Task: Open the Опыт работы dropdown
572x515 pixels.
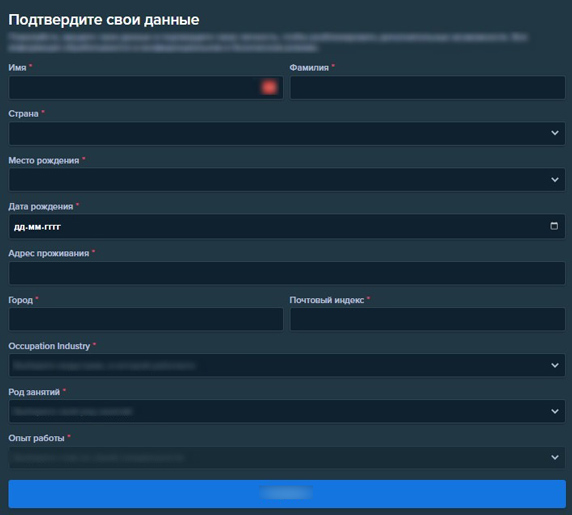Action: 287,457
